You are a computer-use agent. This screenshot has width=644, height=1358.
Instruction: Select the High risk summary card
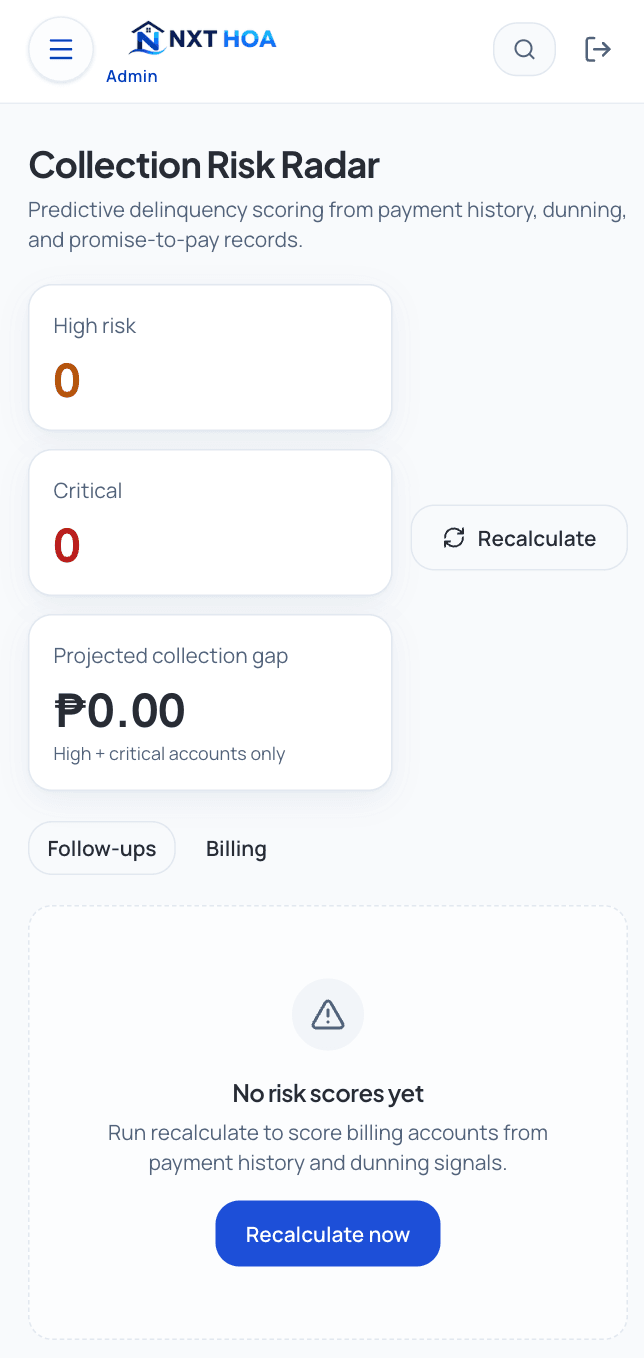pos(210,358)
